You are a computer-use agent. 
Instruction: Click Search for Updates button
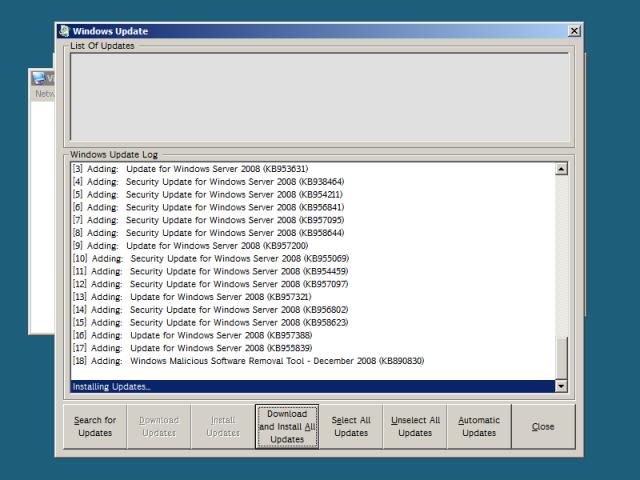(x=95, y=427)
